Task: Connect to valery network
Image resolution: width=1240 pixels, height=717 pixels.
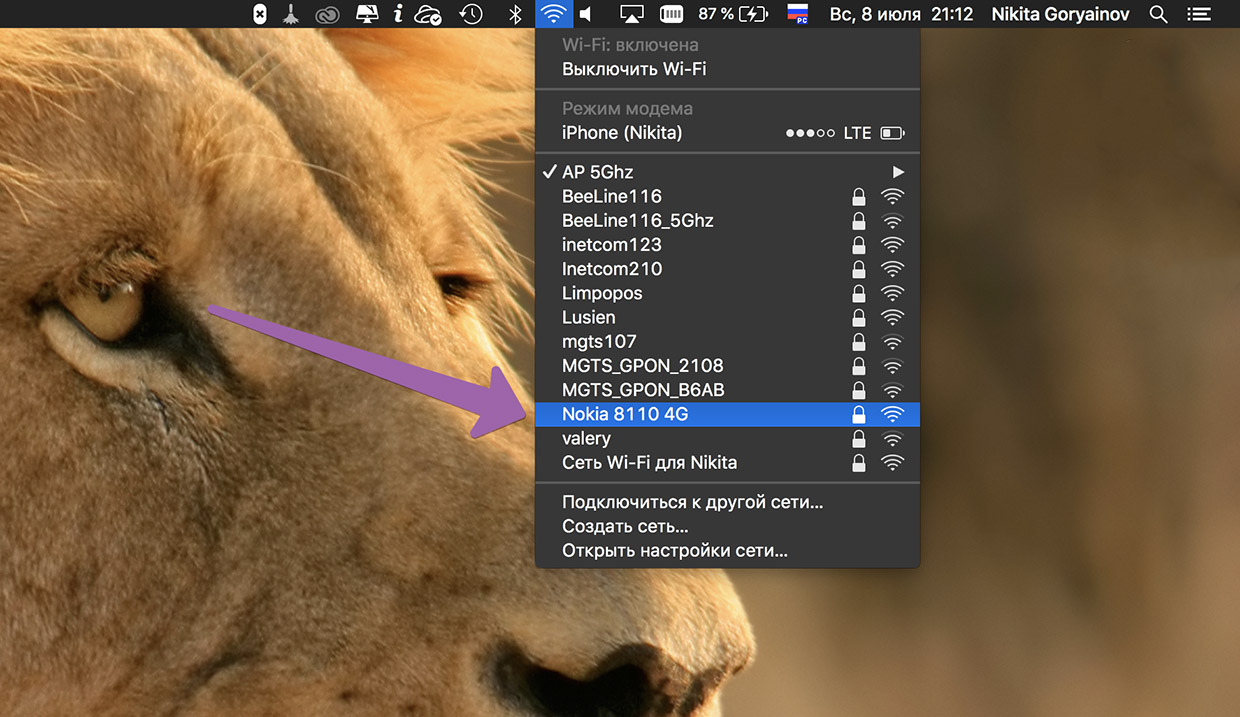Action: pos(727,438)
